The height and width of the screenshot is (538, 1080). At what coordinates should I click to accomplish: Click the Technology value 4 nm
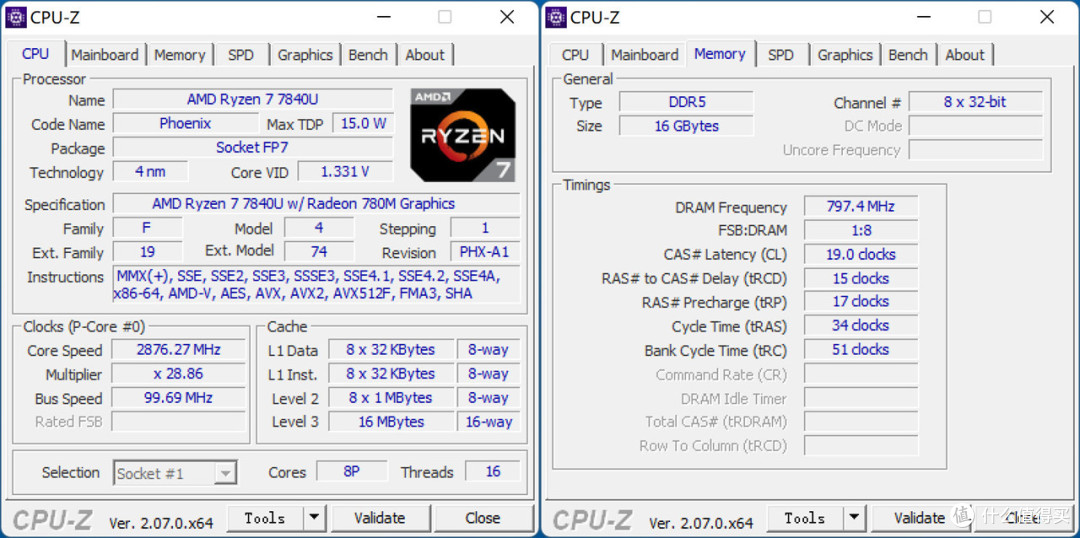[150, 172]
